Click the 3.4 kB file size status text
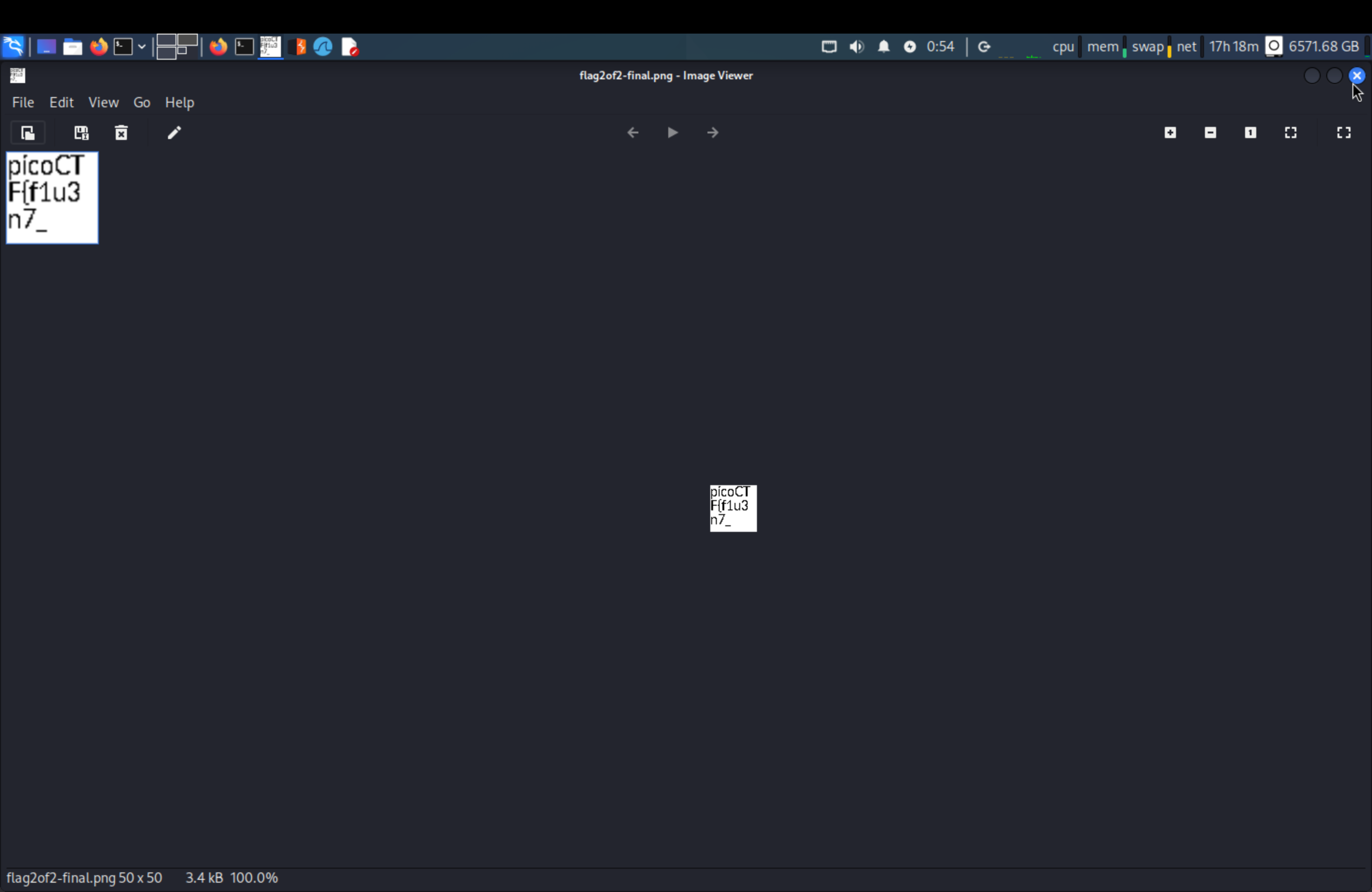Viewport: 1372px width, 892px height. 204,878
